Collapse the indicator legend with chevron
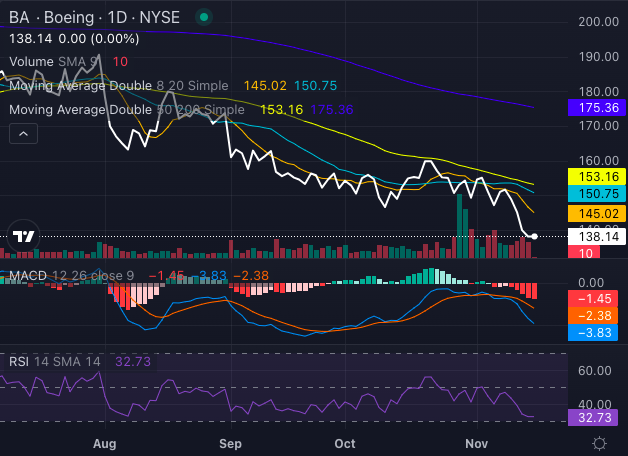This screenshot has height=456, width=628. click(x=24, y=133)
